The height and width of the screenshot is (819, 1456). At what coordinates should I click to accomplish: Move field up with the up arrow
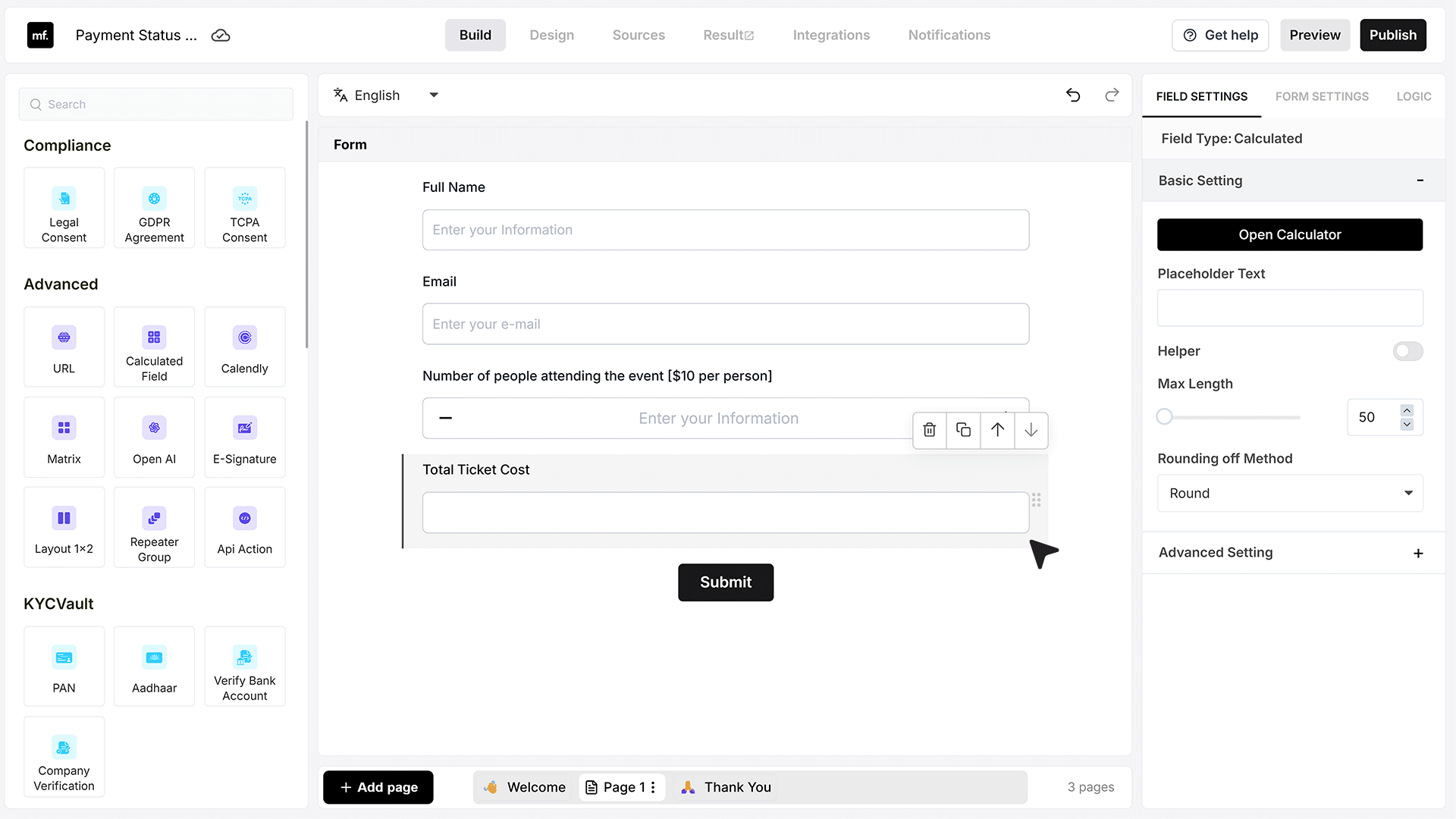tap(997, 430)
